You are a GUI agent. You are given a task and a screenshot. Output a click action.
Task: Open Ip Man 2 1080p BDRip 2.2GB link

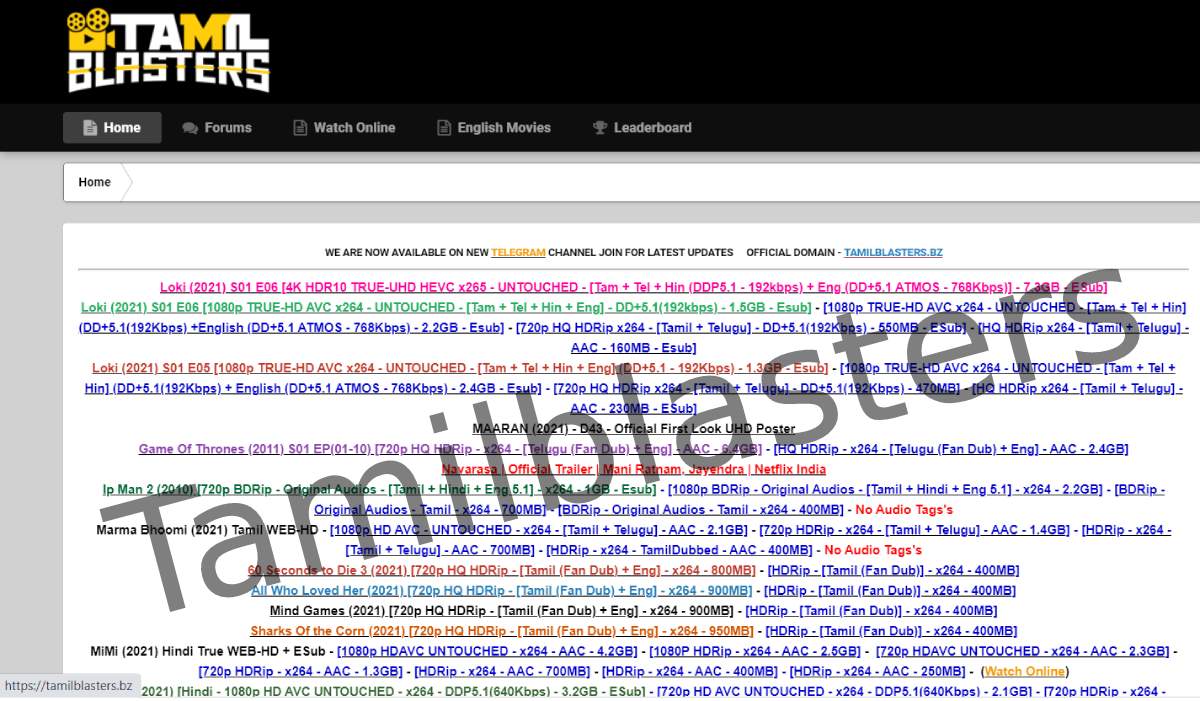(885, 489)
